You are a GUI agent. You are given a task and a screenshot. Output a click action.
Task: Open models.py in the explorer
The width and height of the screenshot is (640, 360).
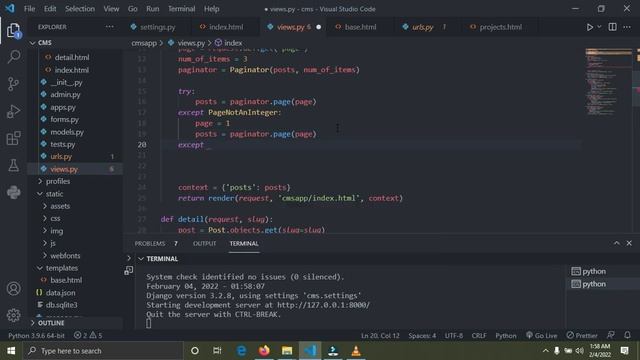[67, 132]
